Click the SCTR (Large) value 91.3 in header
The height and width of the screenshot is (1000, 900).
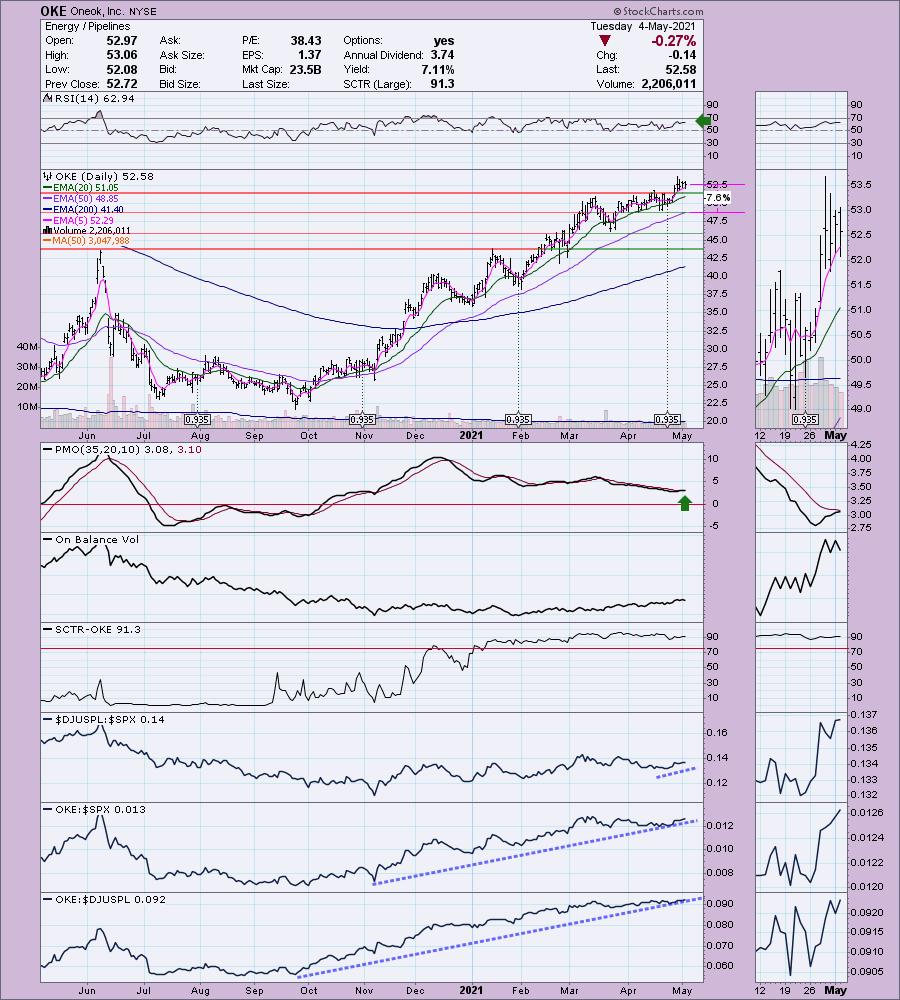pos(442,84)
